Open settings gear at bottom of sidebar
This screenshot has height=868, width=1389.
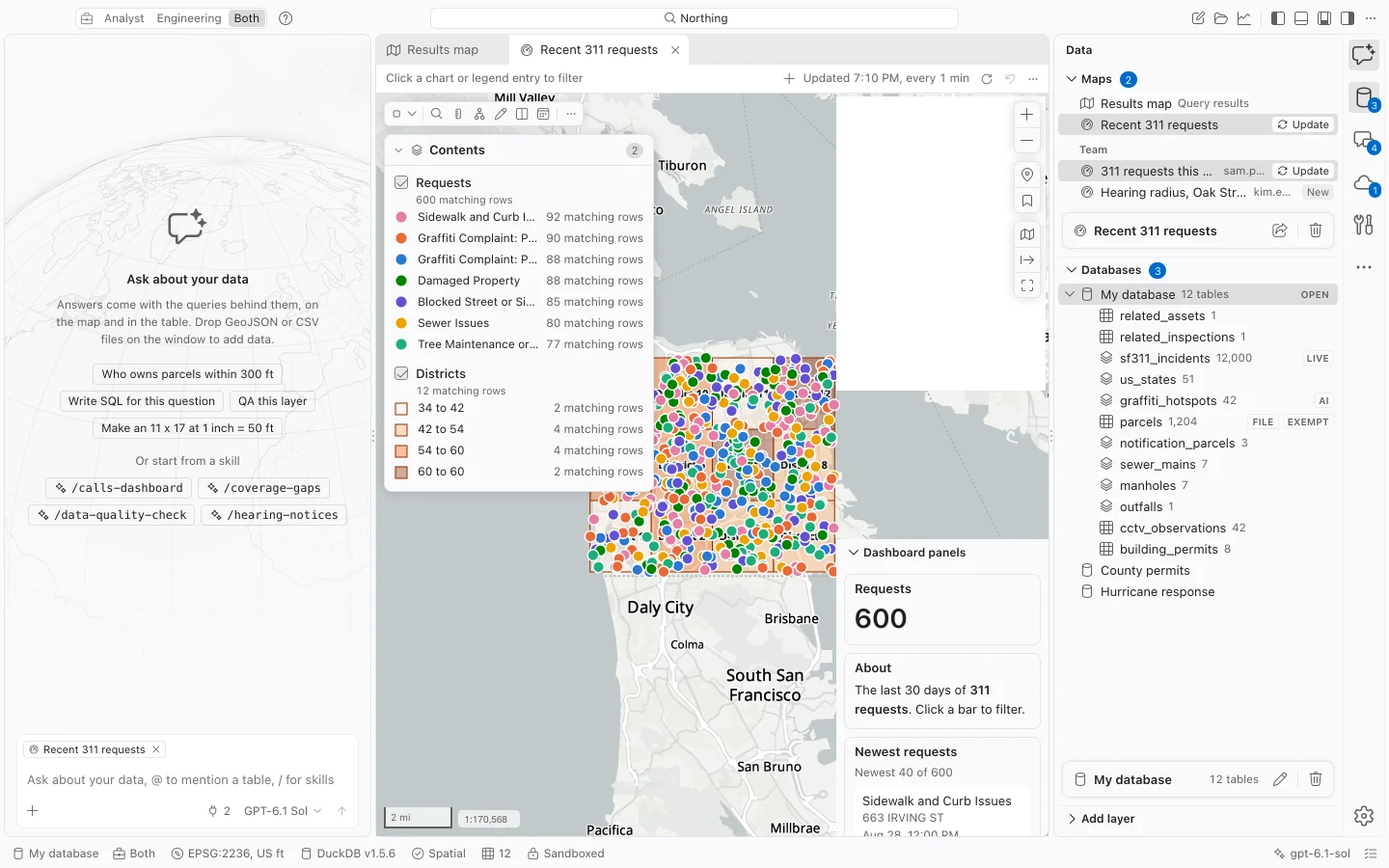click(x=1363, y=816)
